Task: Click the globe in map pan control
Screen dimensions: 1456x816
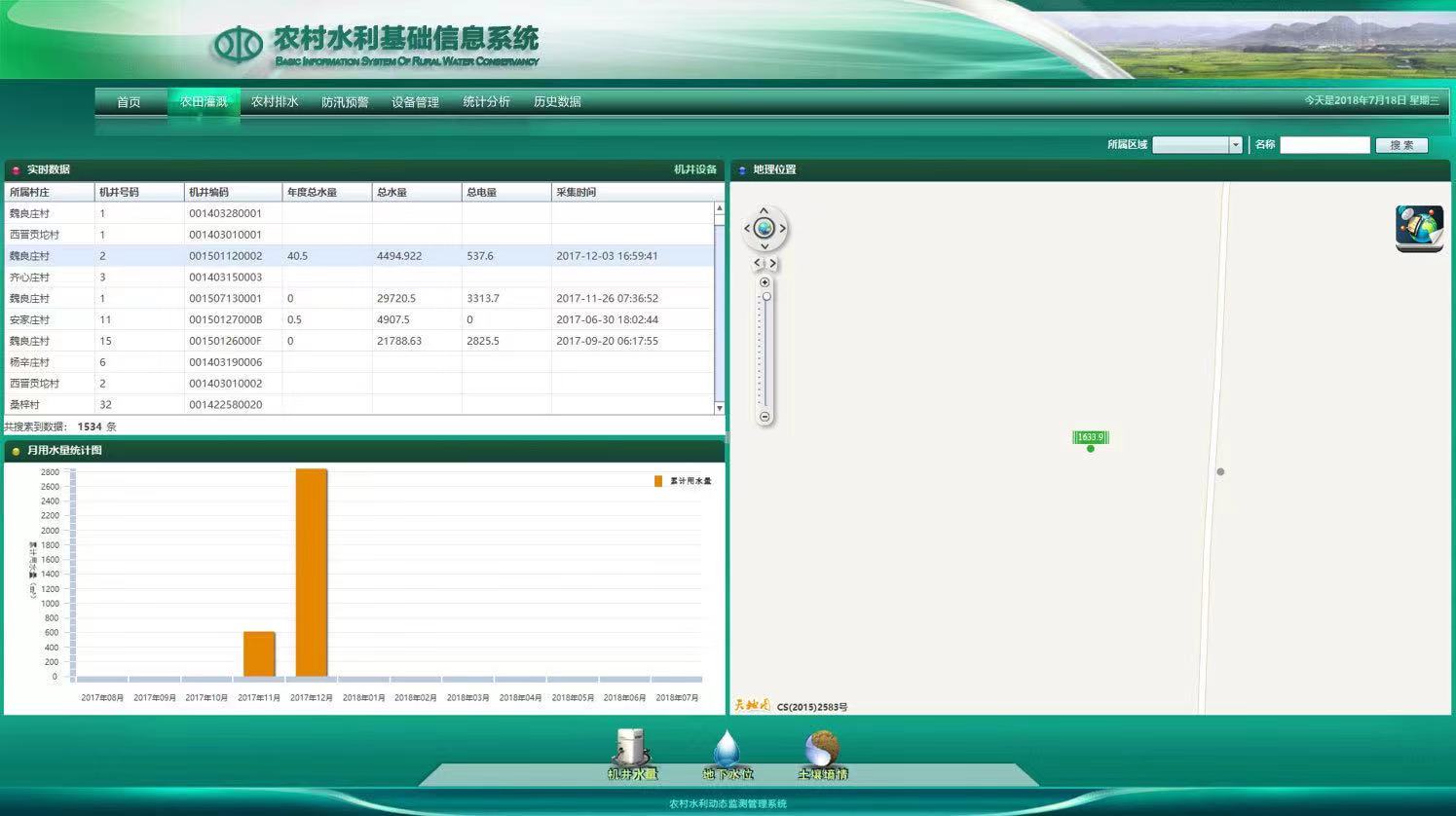Action: tap(765, 229)
